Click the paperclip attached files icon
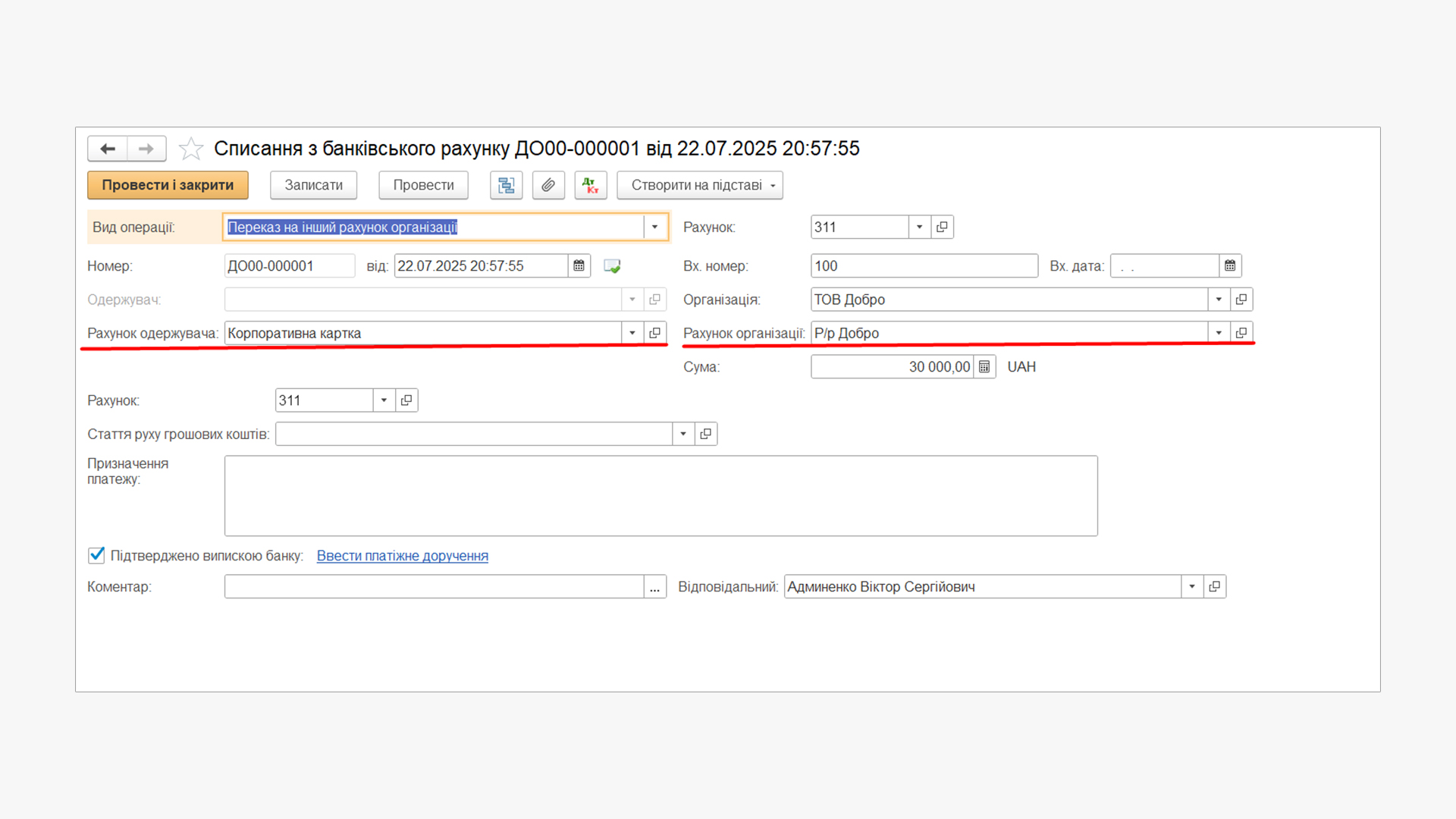1456x819 pixels. [548, 185]
